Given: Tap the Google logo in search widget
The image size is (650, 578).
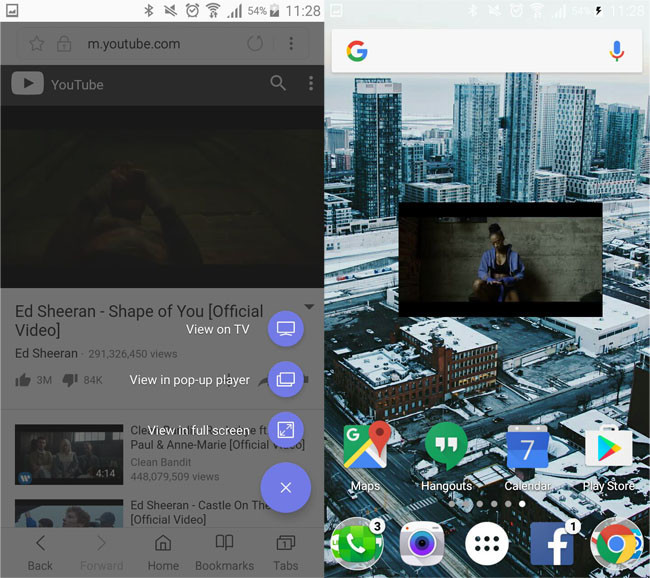Looking at the screenshot, I should point(357,51).
